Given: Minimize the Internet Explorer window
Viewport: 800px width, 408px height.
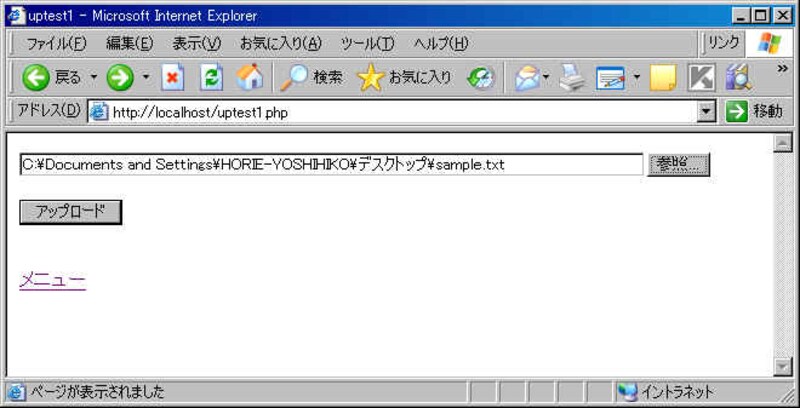Looking at the screenshot, I should tap(741, 16).
